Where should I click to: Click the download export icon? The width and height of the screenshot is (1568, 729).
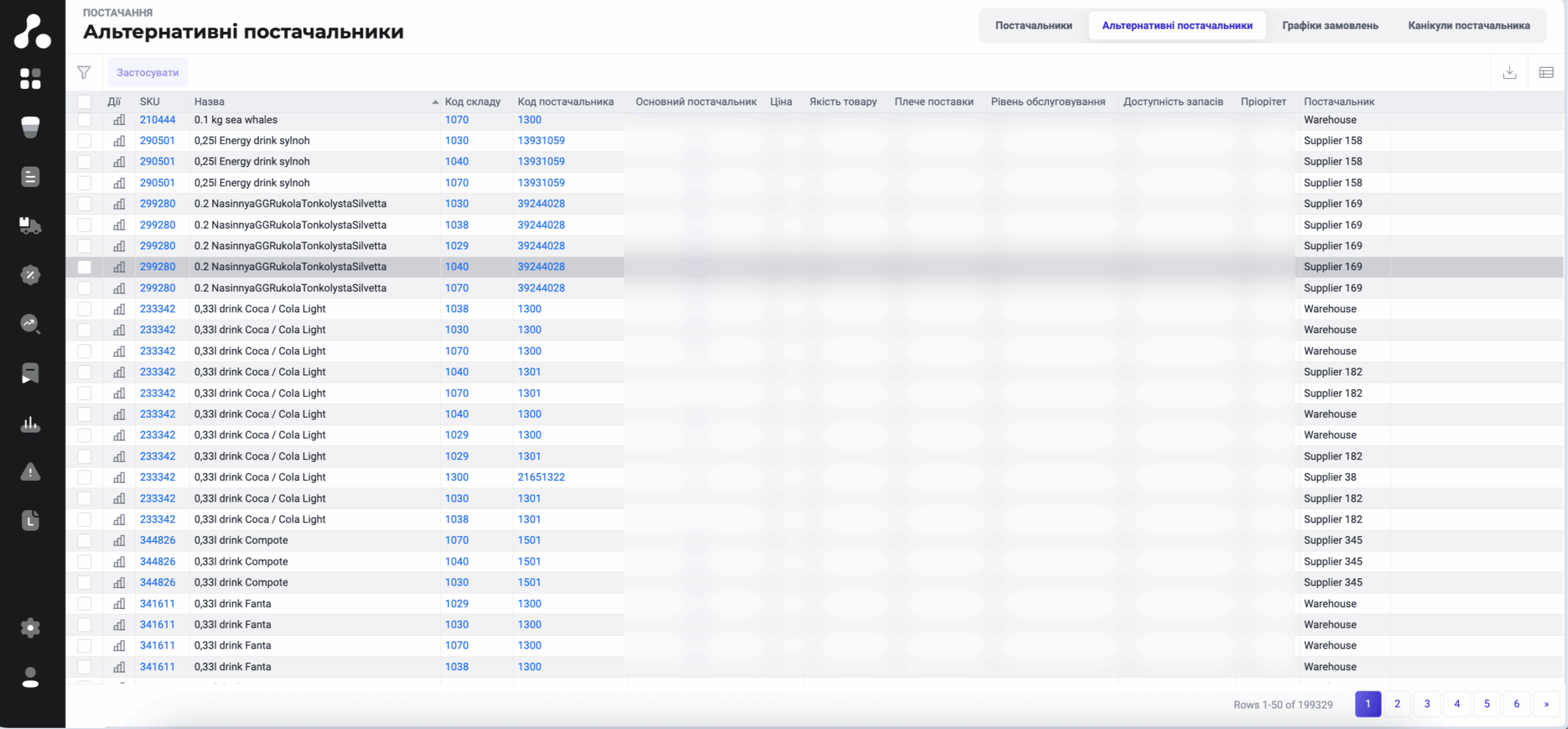click(1509, 72)
